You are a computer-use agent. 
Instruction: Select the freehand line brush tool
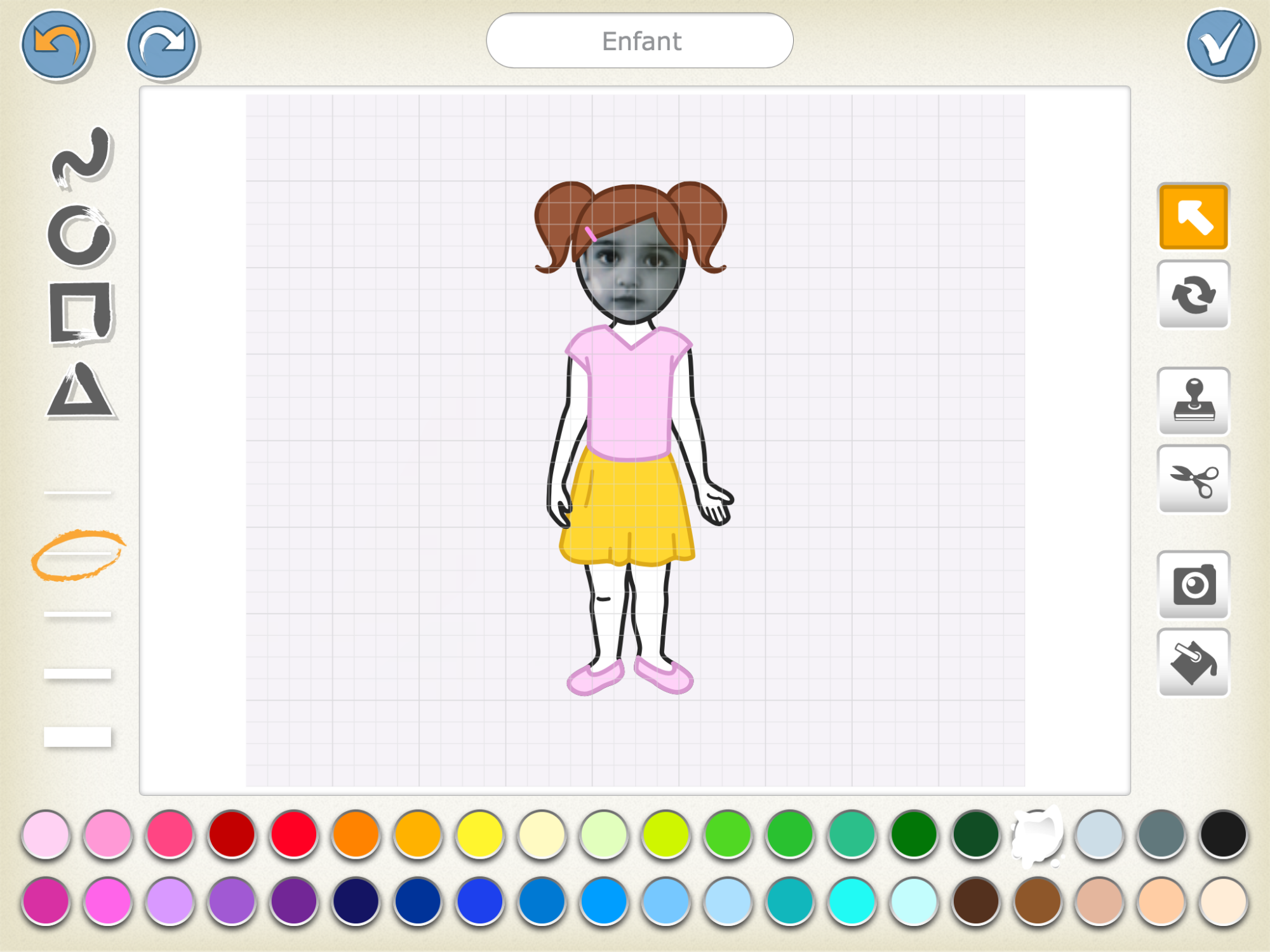point(81,157)
